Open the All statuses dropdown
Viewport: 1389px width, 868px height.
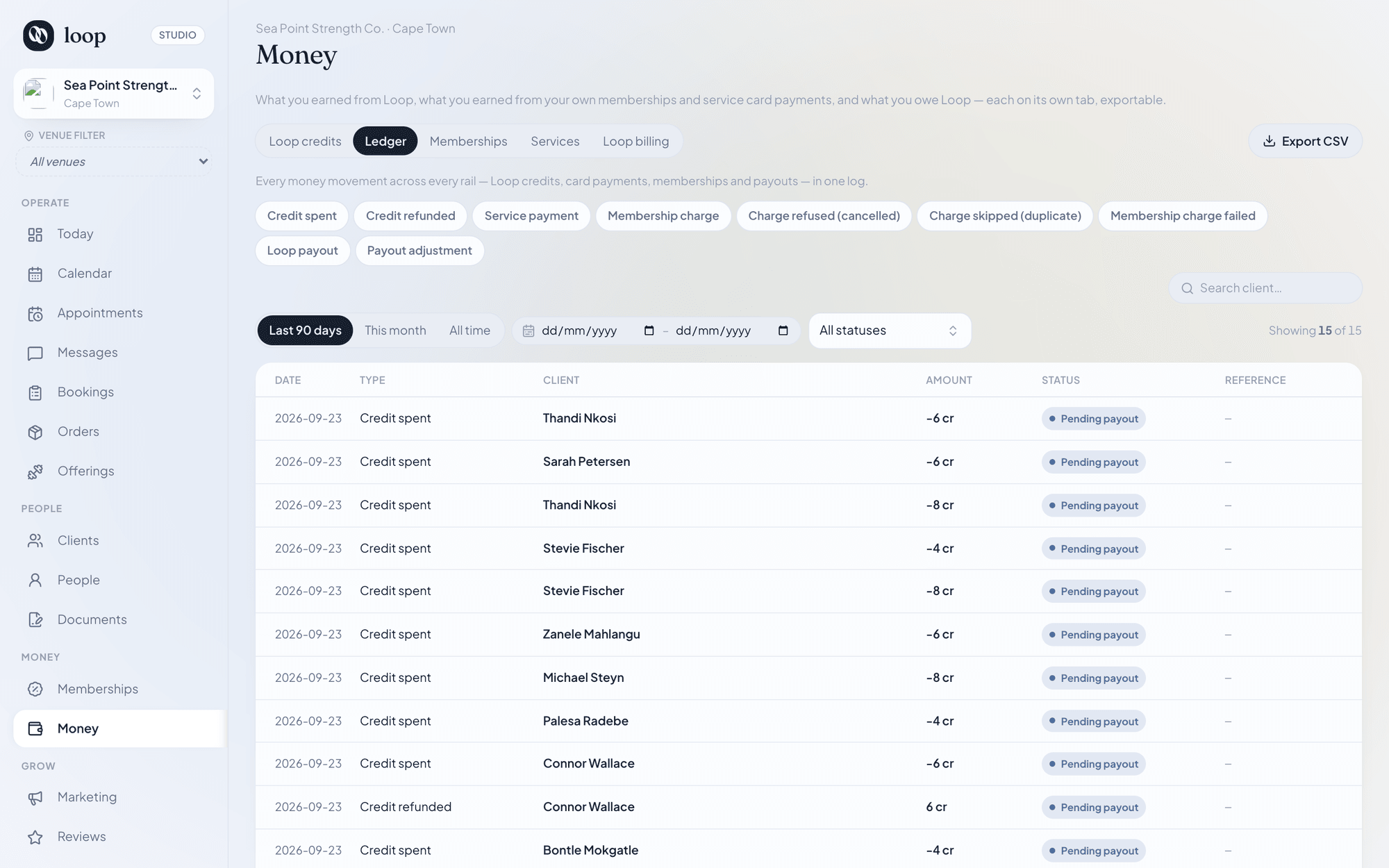[890, 331]
